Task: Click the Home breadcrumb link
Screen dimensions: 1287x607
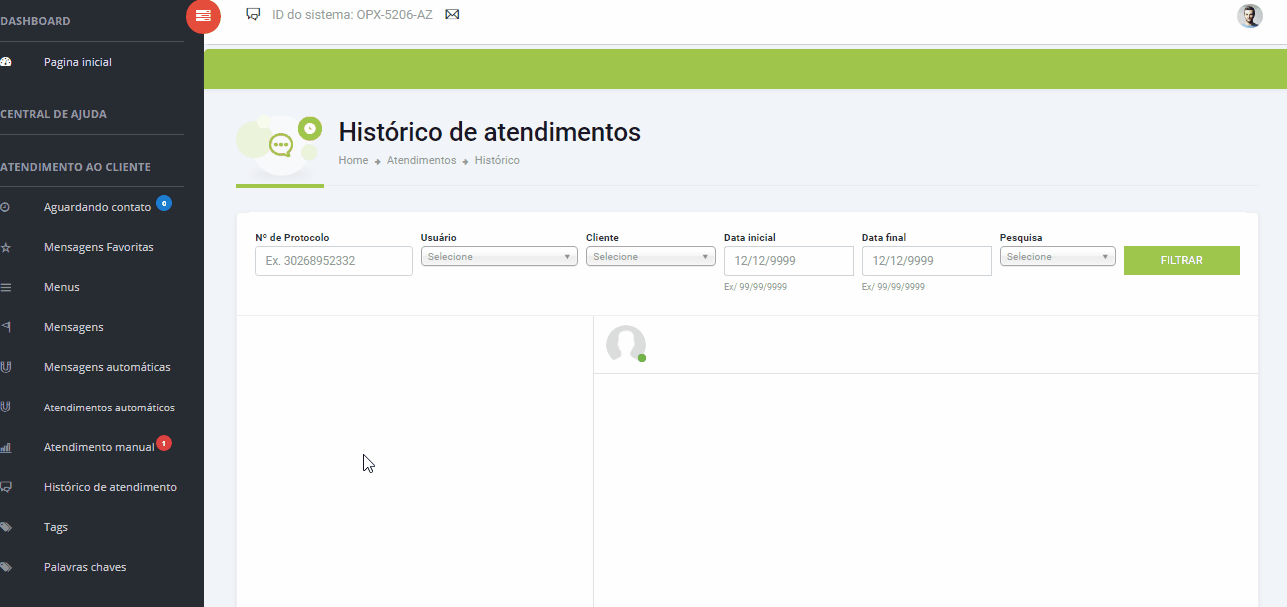Action: coord(353,160)
